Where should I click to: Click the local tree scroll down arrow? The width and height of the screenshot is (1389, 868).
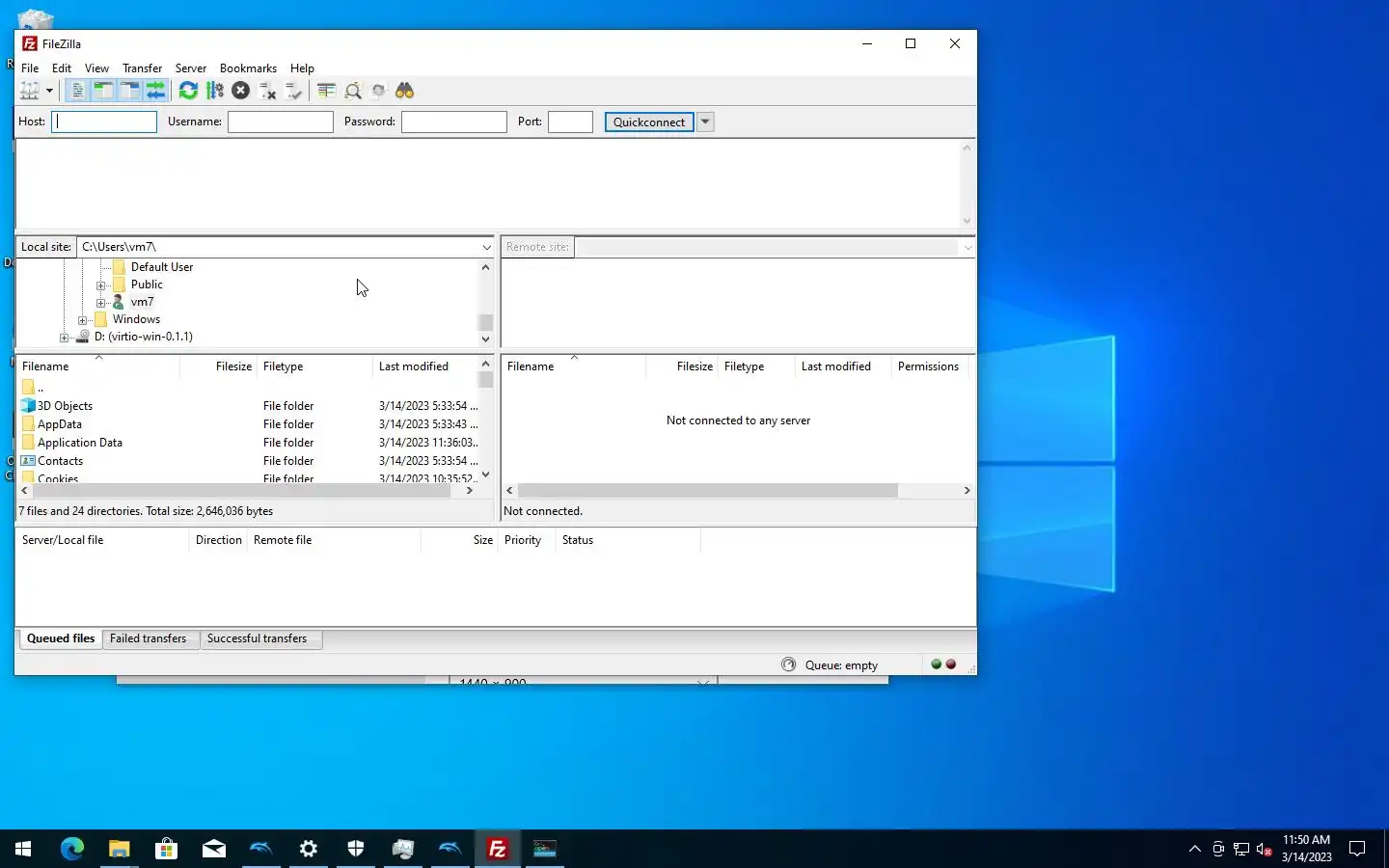pyautogui.click(x=485, y=339)
